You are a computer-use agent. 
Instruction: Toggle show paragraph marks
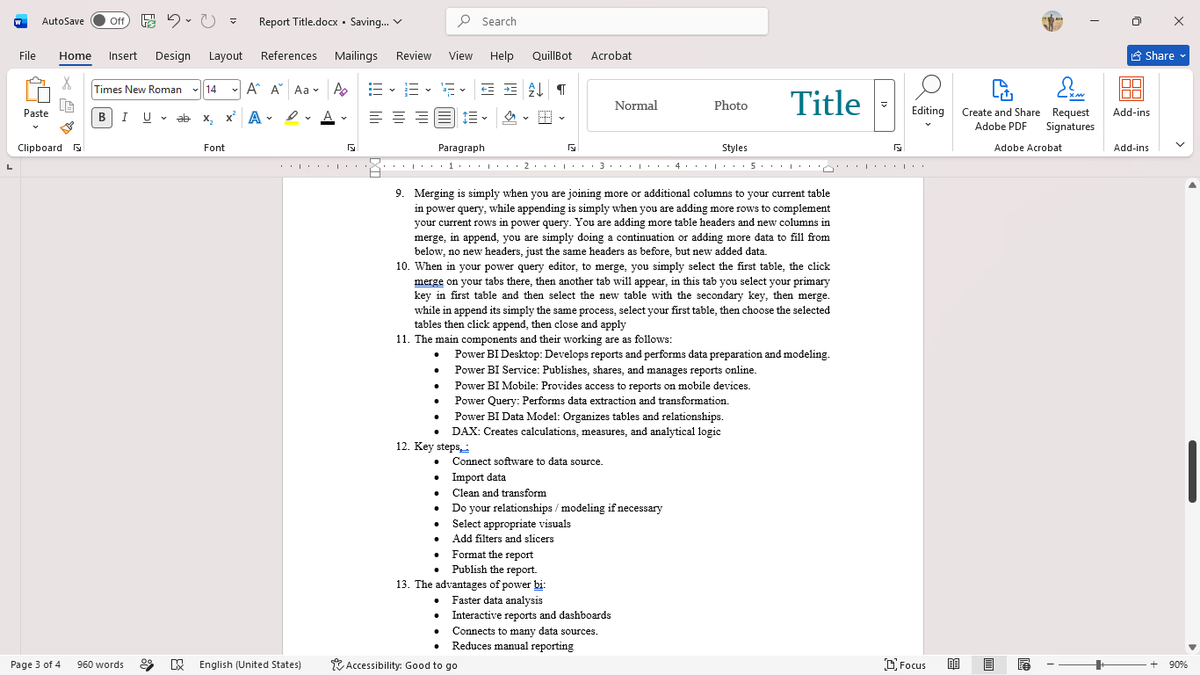click(562, 89)
